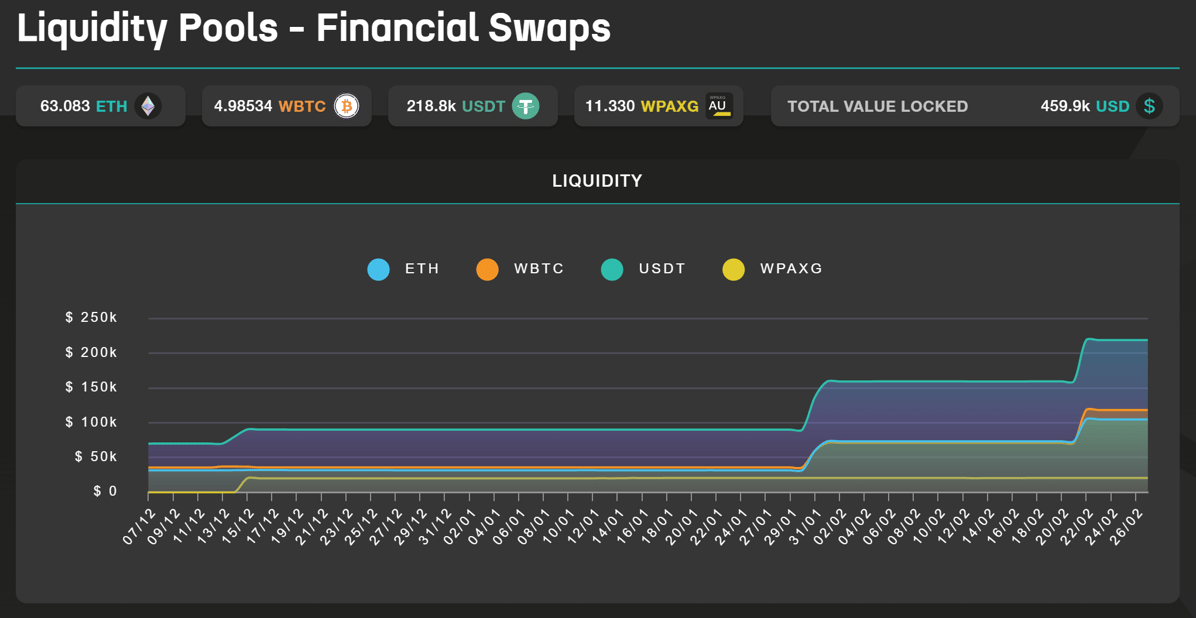Click the Bitcoin icon beside 4.98534 WBTC

pos(345,105)
